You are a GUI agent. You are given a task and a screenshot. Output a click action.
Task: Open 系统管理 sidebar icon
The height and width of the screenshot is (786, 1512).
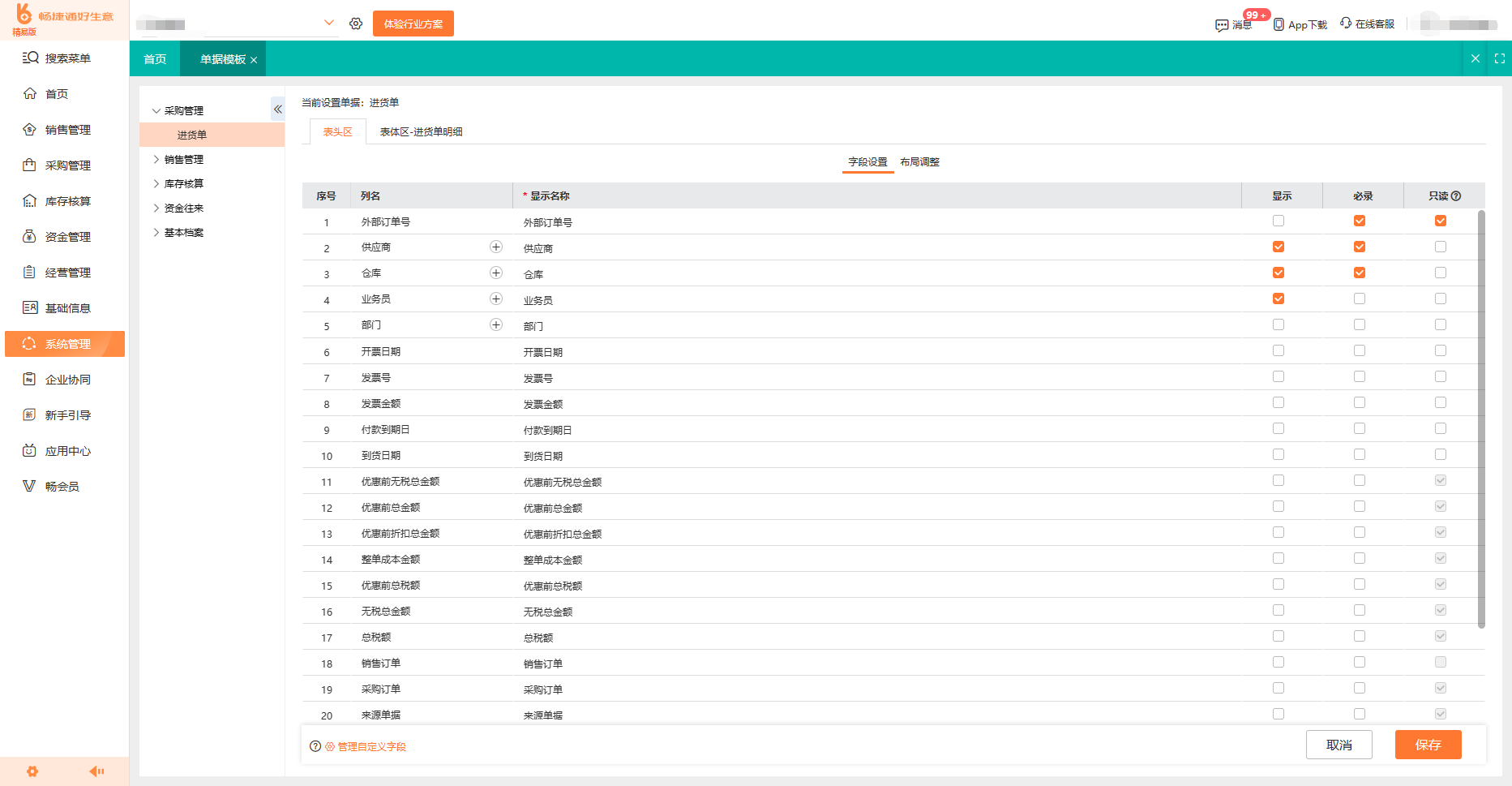click(30, 343)
